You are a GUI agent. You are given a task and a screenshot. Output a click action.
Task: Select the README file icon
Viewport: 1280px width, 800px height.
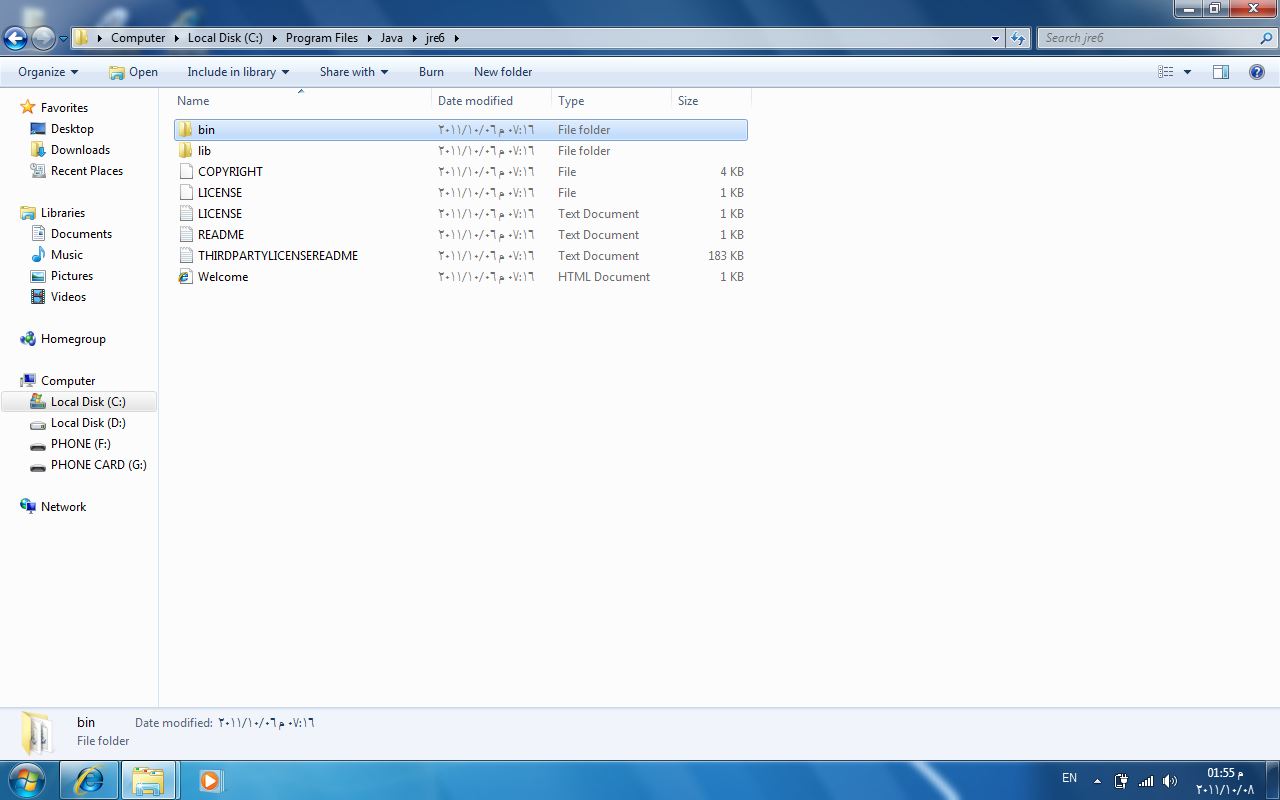pos(185,235)
